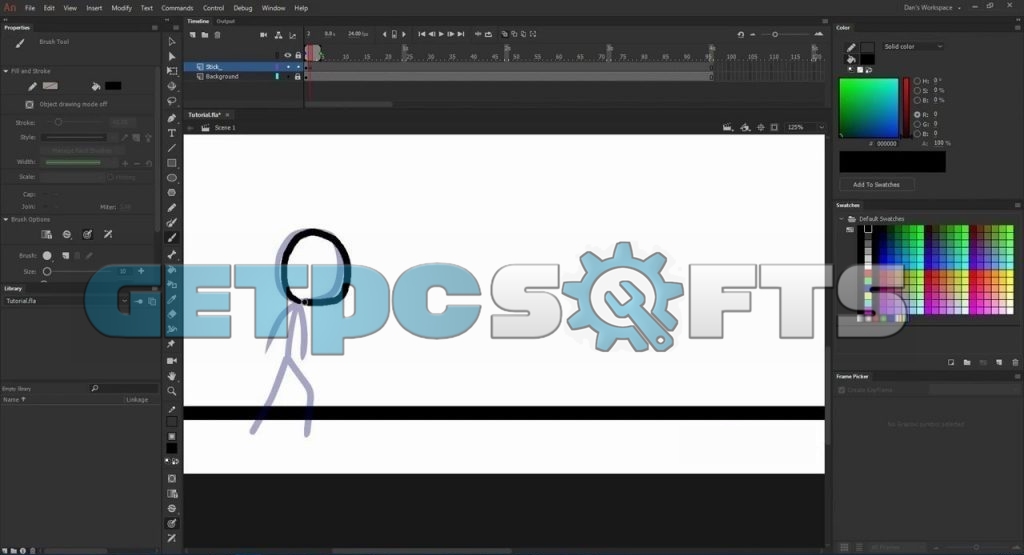Collapse the Default Swatches folder
The width and height of the screenshot is (1024, 555).
point(842,219)
